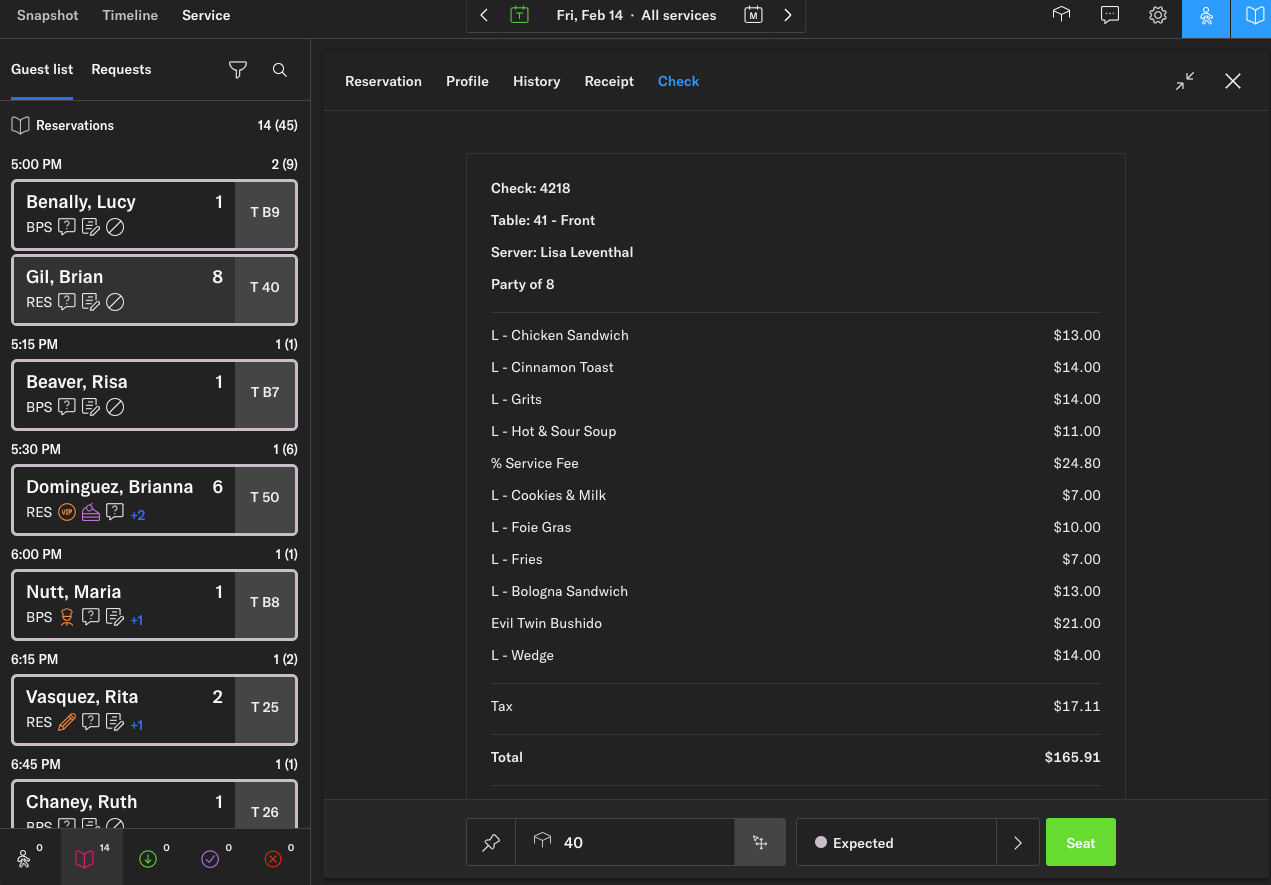Expand the Expected status dropdown
The height and width of the screenshot is (885, 1271).
(1017, 842)
